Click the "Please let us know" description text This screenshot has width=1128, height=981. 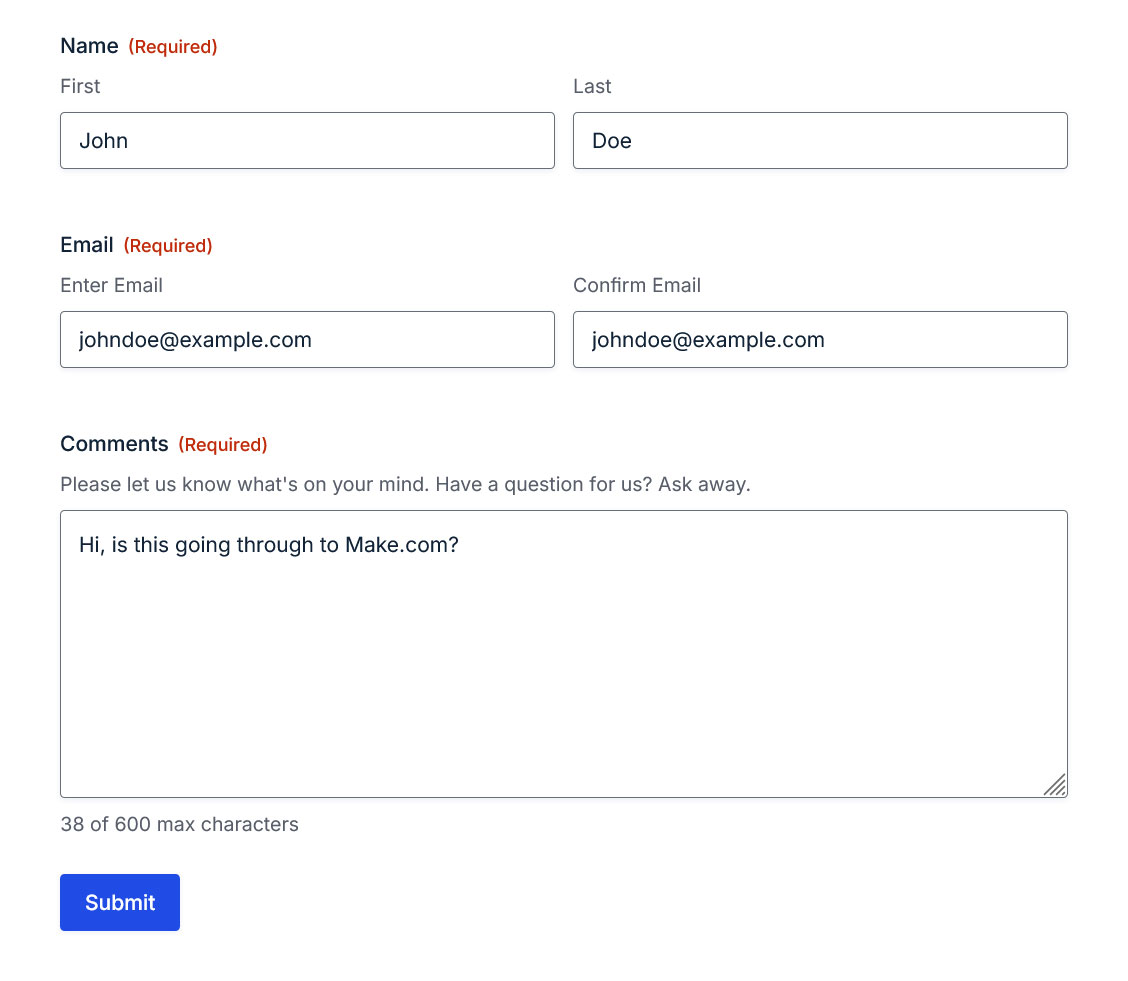pos(405,484)
